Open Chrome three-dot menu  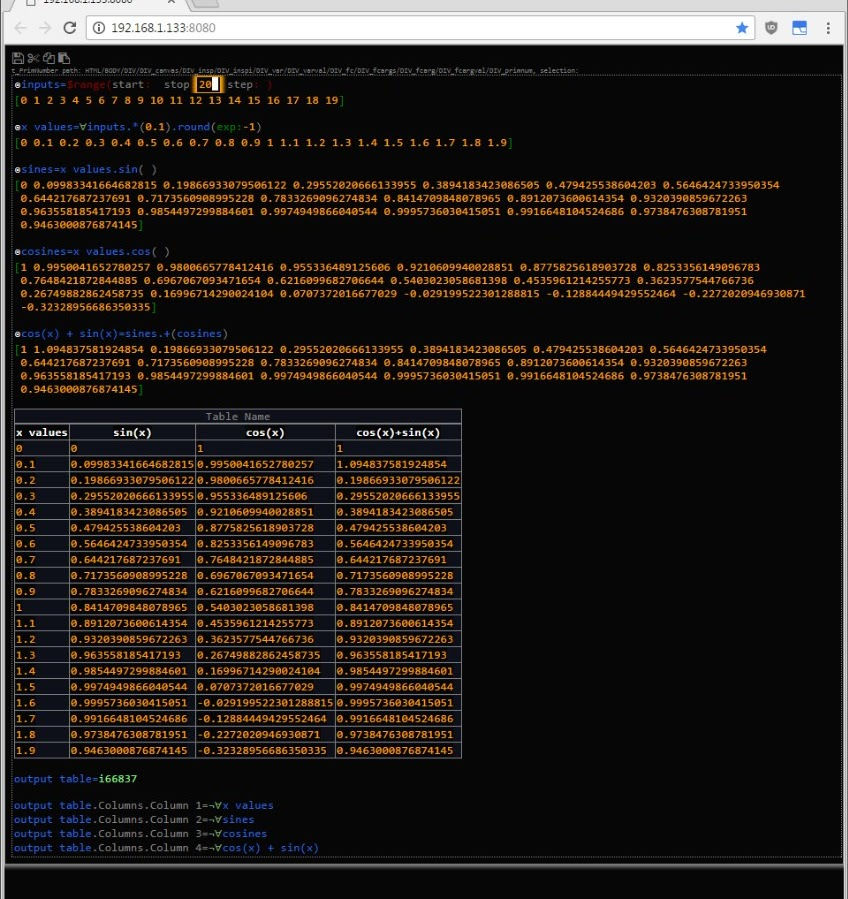pos(829,28)
